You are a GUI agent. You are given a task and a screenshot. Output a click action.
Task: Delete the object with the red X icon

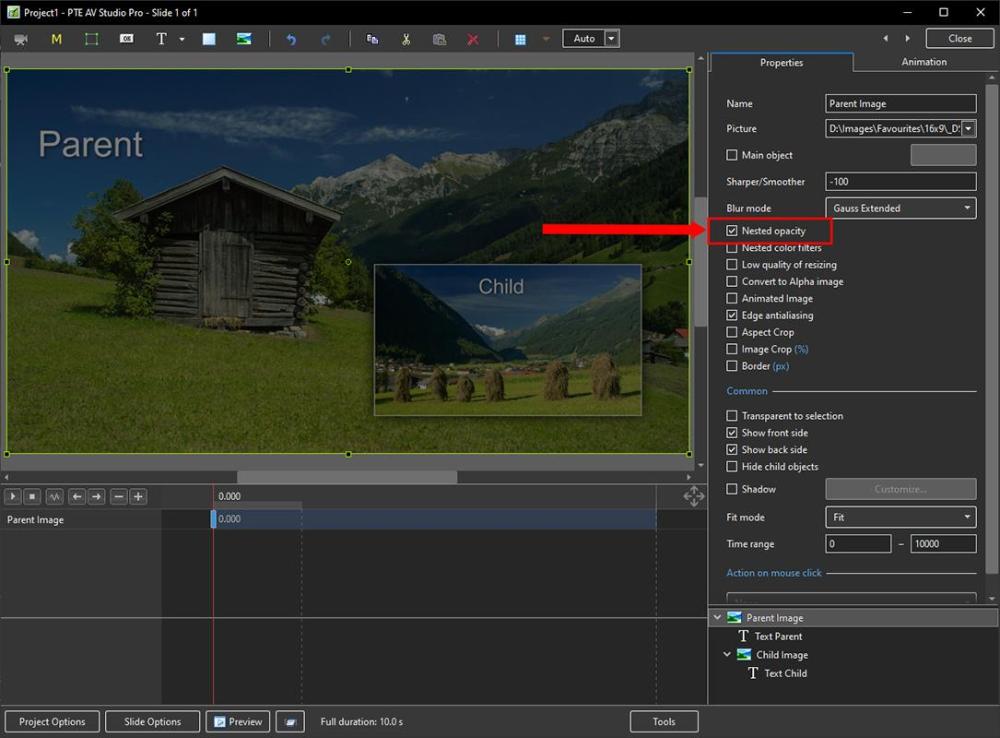473,39
